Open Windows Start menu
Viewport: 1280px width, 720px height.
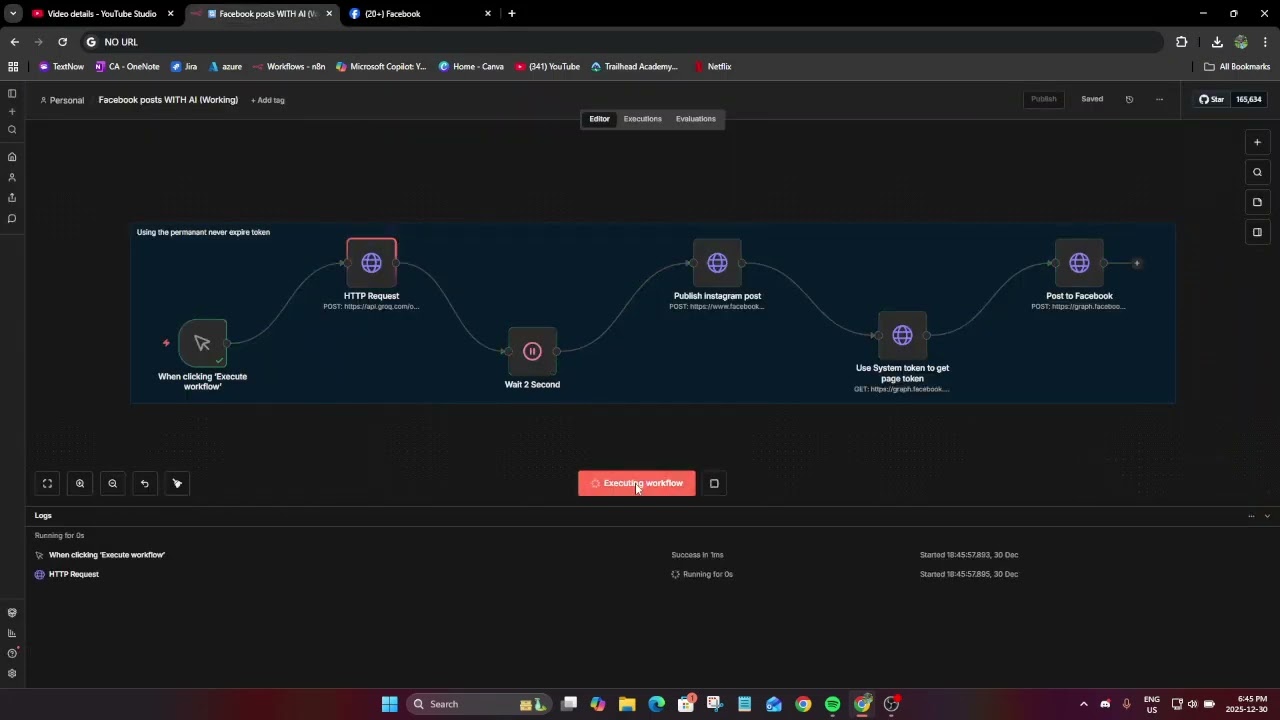click(389, 704)
